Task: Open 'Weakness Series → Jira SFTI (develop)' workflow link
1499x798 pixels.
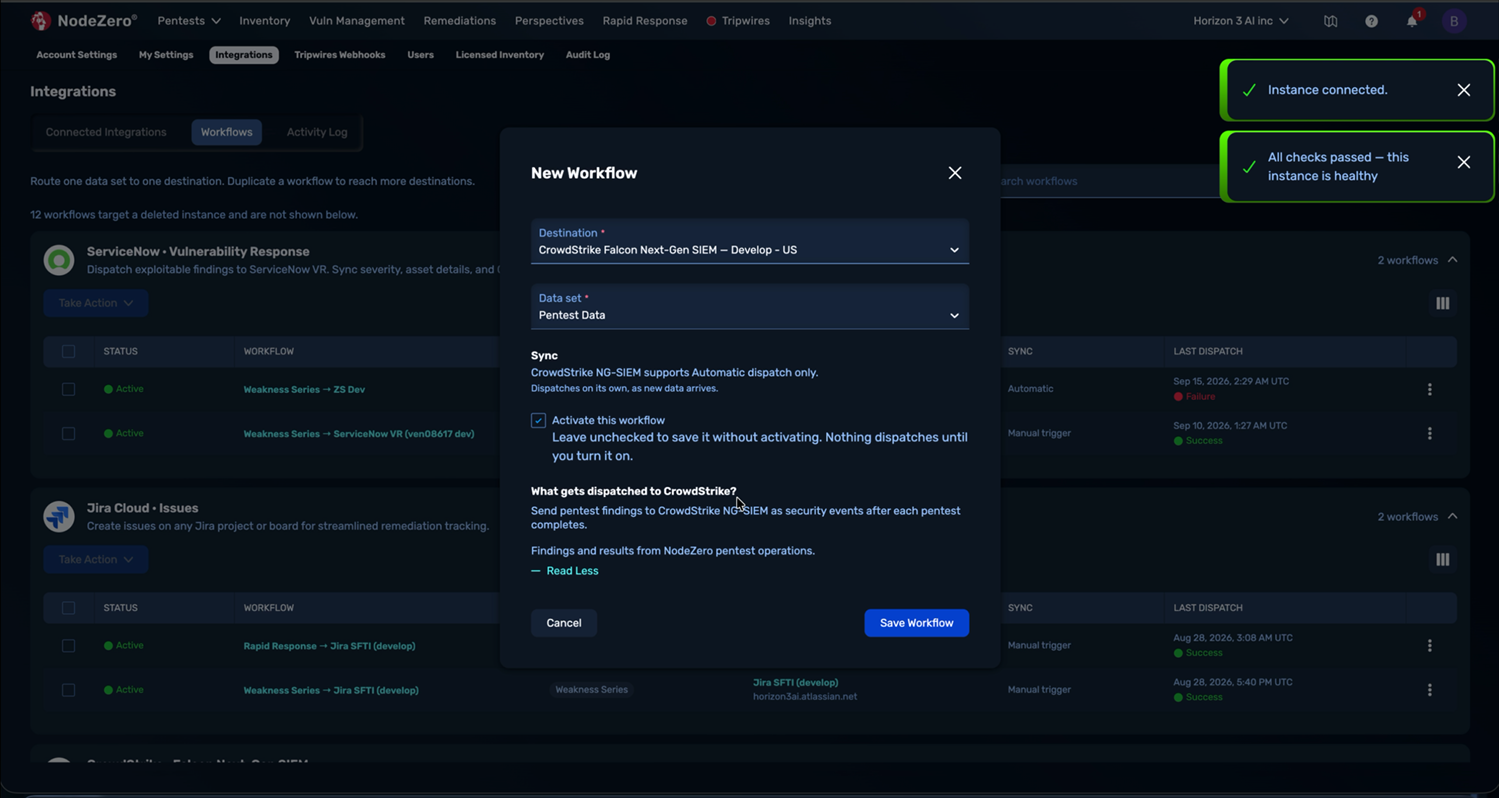Action: click(331, 690)
